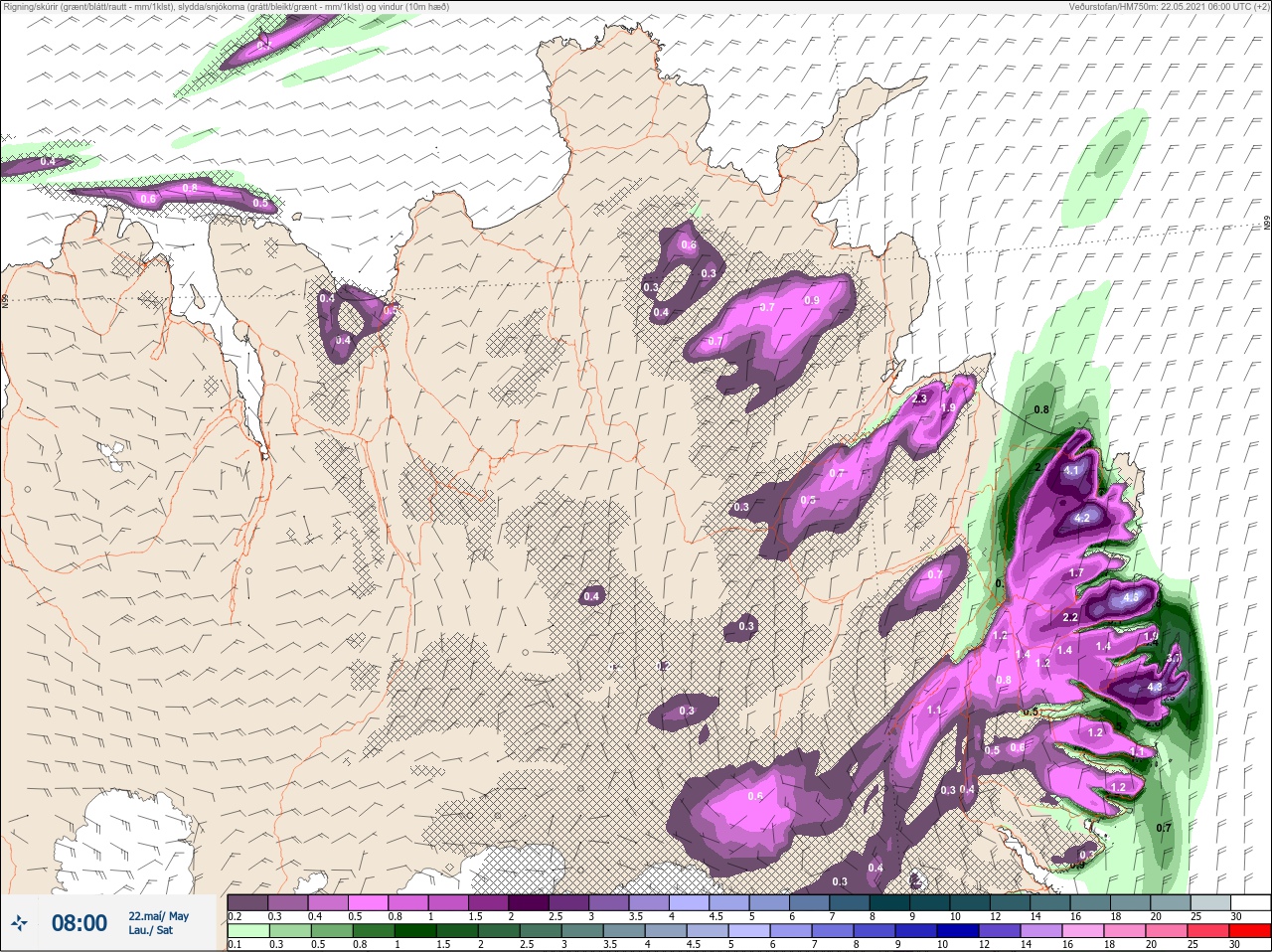Click the 08:00 forecast time display
Screen dimensions: 1272x952
click(79, 924)
